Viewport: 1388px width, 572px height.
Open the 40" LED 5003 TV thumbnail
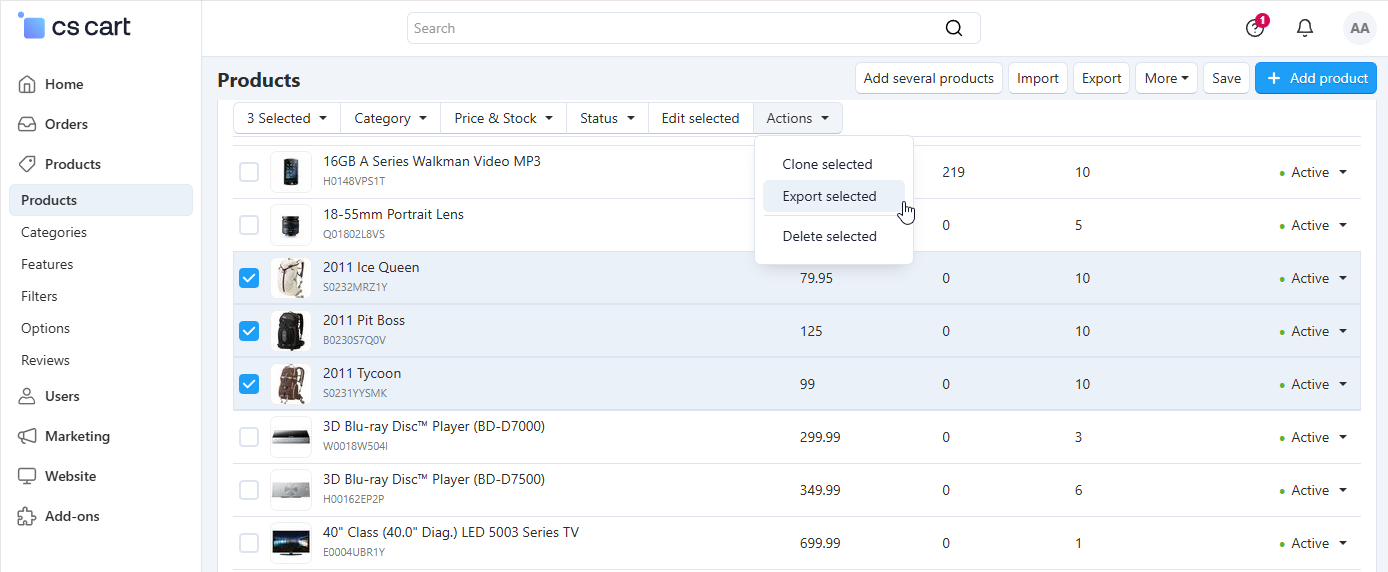(x=290, y=543)
